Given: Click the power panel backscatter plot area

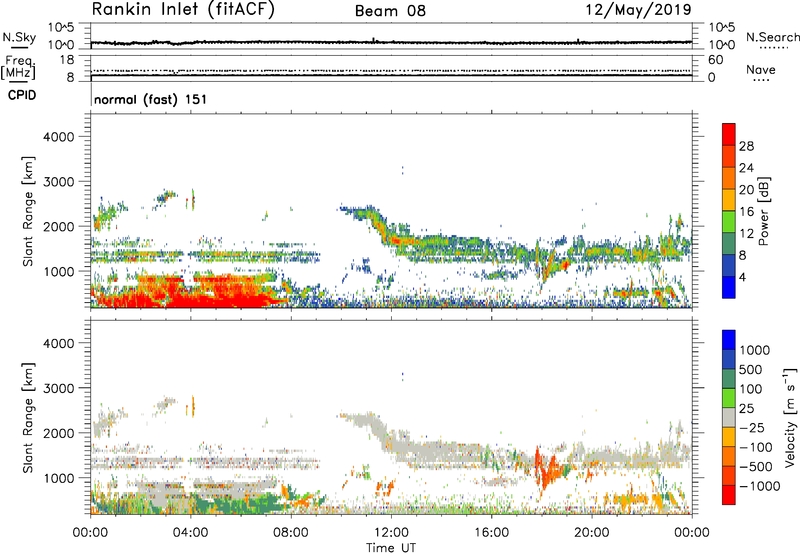Looking at the screenshot, I should 391,210.
